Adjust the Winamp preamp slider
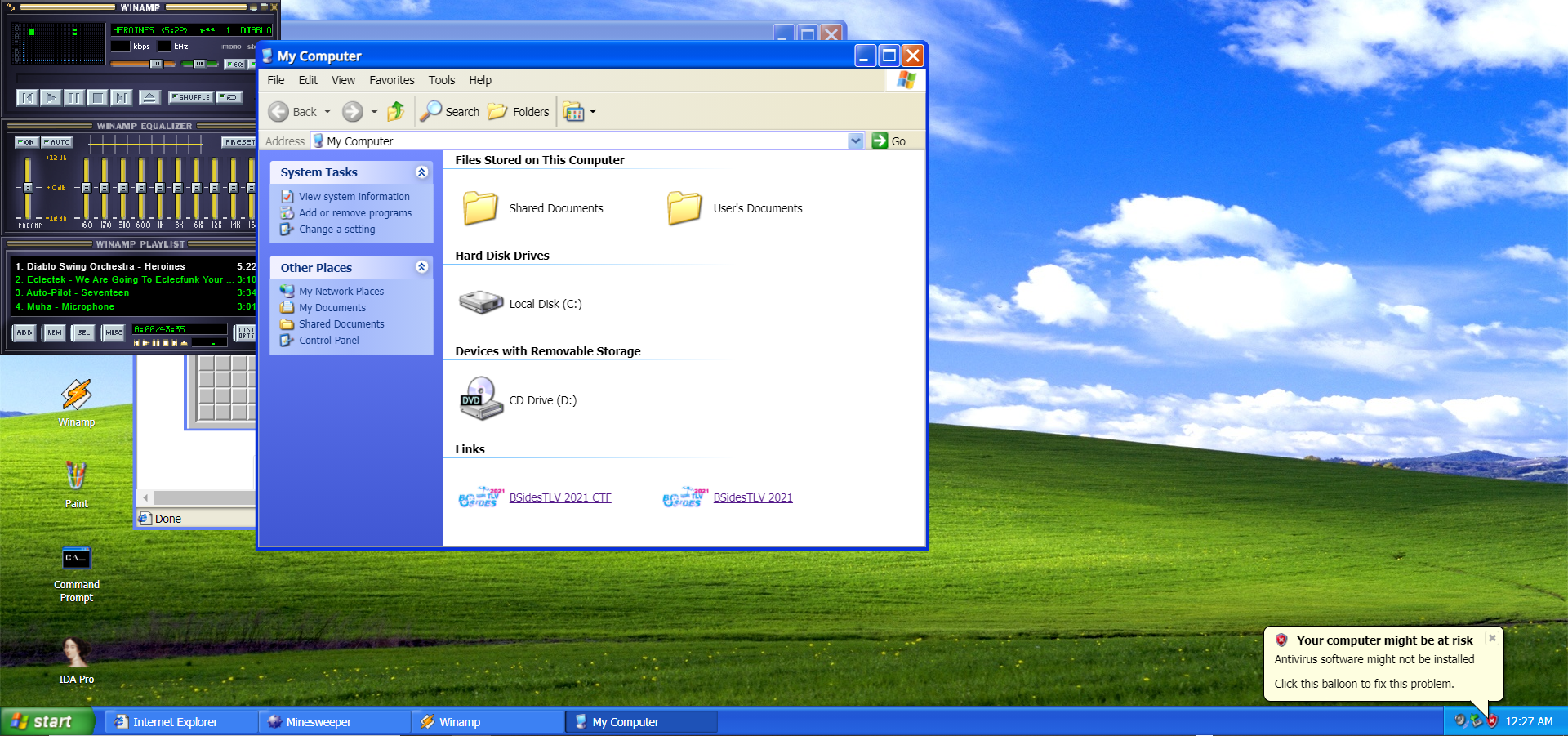The height and width of the screenshot is (736, 1568). point(28,187)
